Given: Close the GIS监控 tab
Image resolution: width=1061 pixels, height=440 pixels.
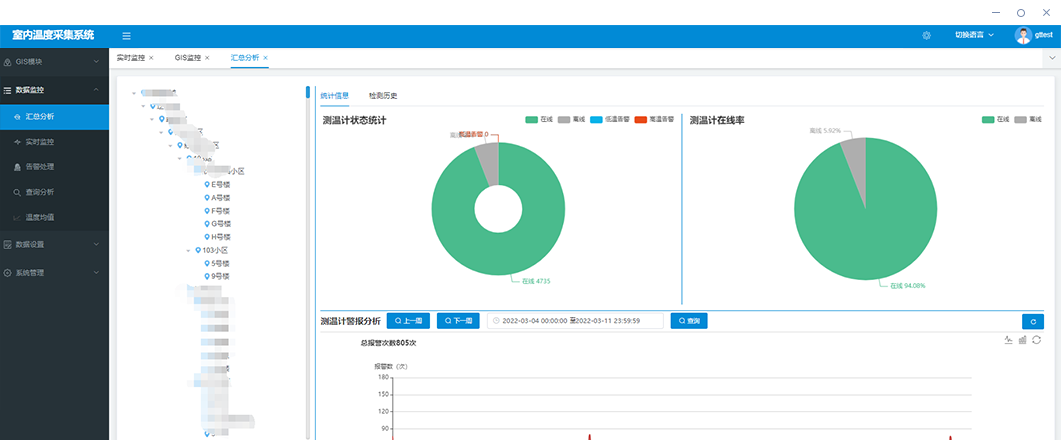Looking at the screenshot, I should coord(208,58).
